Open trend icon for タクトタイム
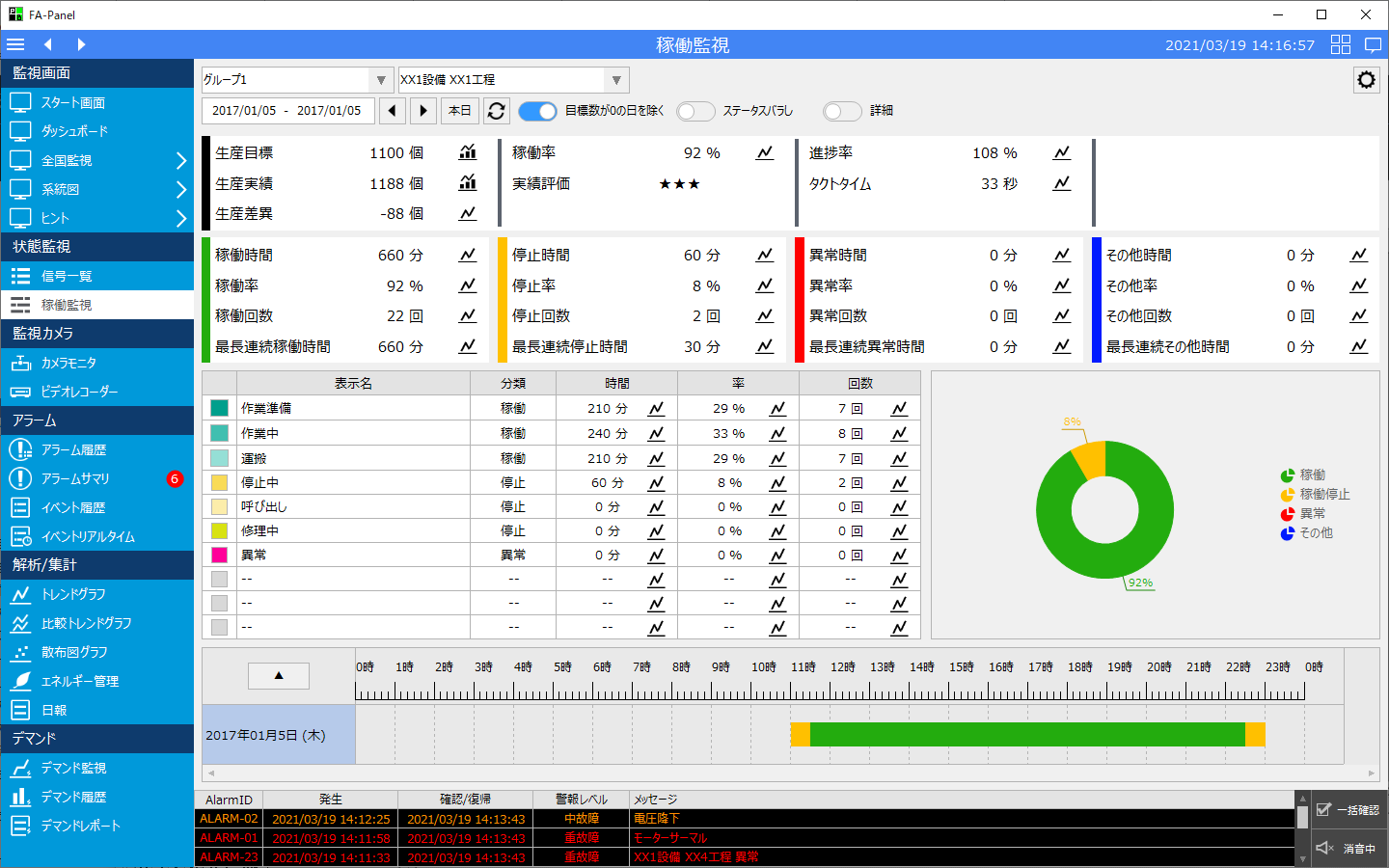1389x868 pixels. (1062, 182)
